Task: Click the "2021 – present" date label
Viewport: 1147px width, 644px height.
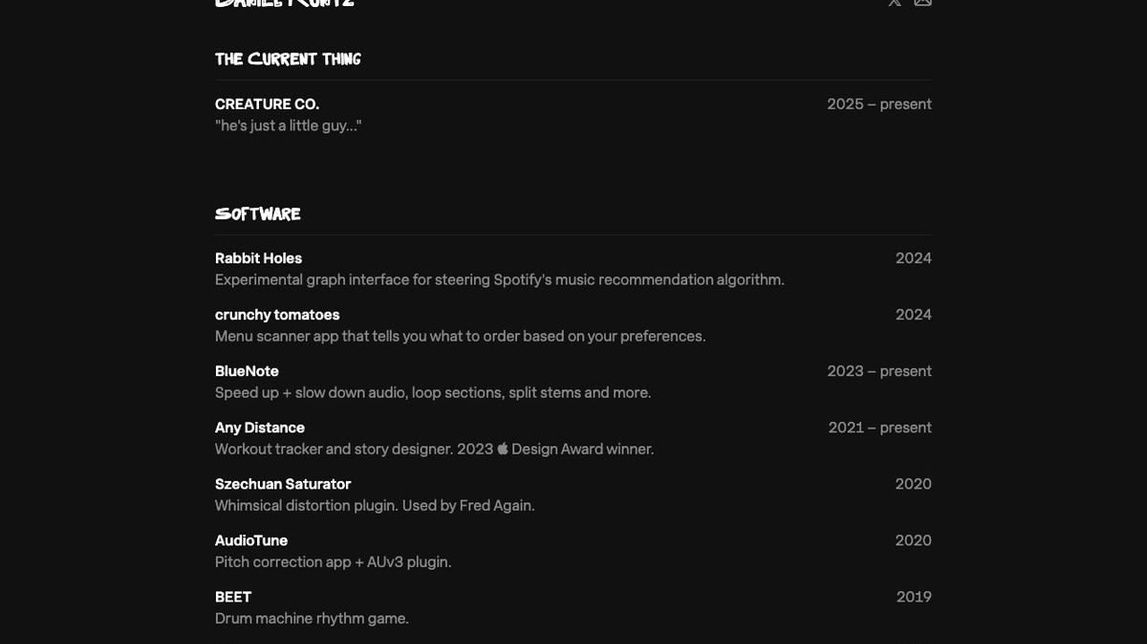Action: (880, 428)
